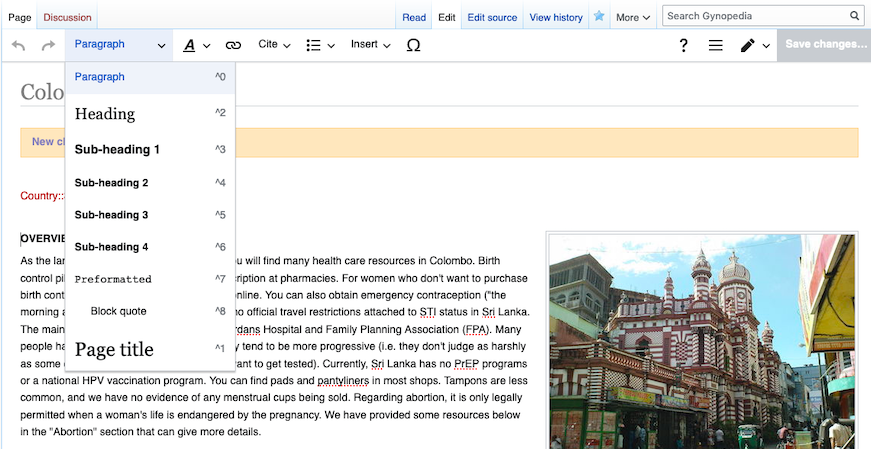Switch editor via pencil dropdown

pos(754,45)
